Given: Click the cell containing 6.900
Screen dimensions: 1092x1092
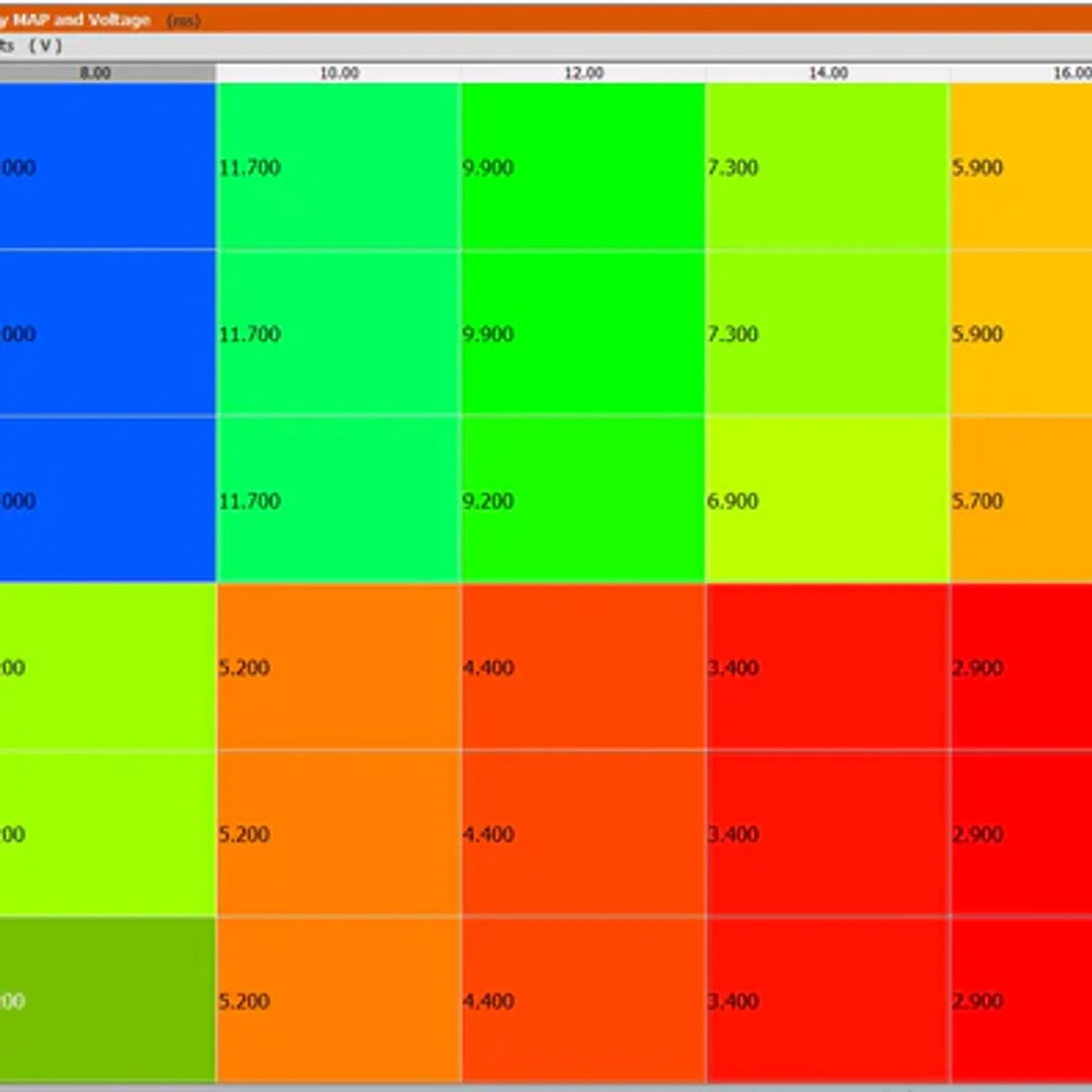Looking at the screenshot, I should pos(828,500).
